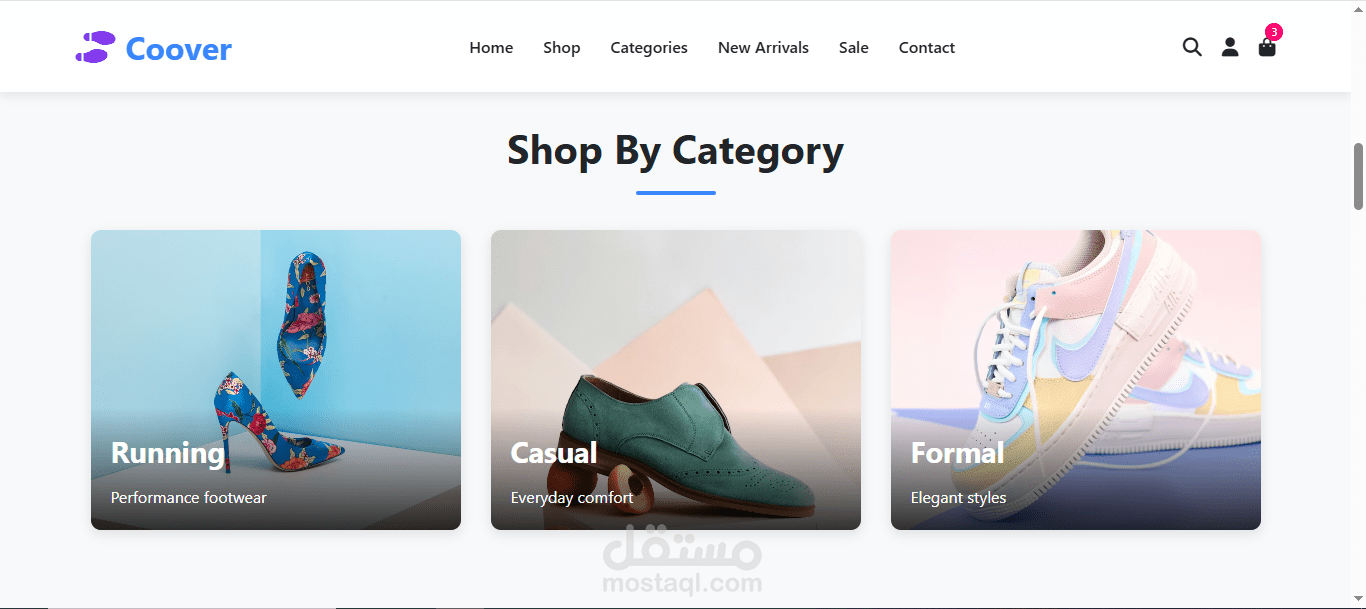Click the Running category title
The width and height of the screenshot is (1366, 609).
[x=168, y=453]
